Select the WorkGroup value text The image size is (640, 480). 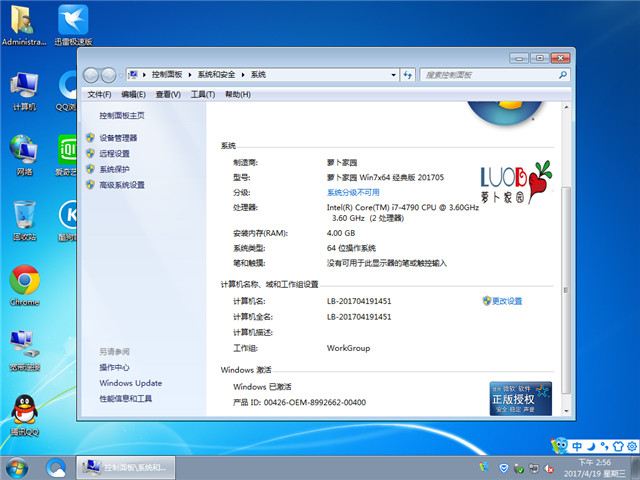coord(348,348)
